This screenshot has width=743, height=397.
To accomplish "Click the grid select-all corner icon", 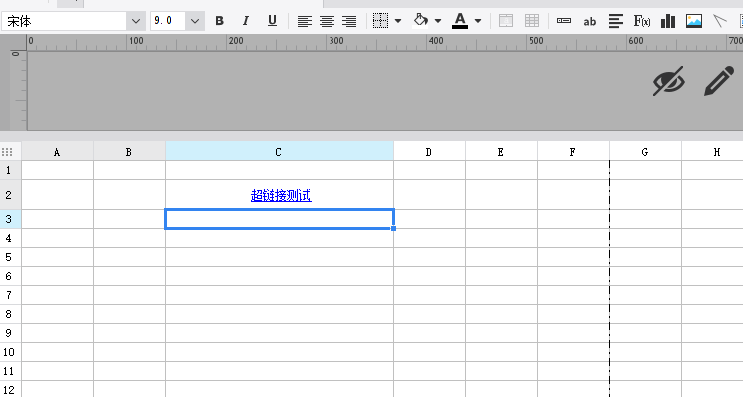I will tap(7, 152).
